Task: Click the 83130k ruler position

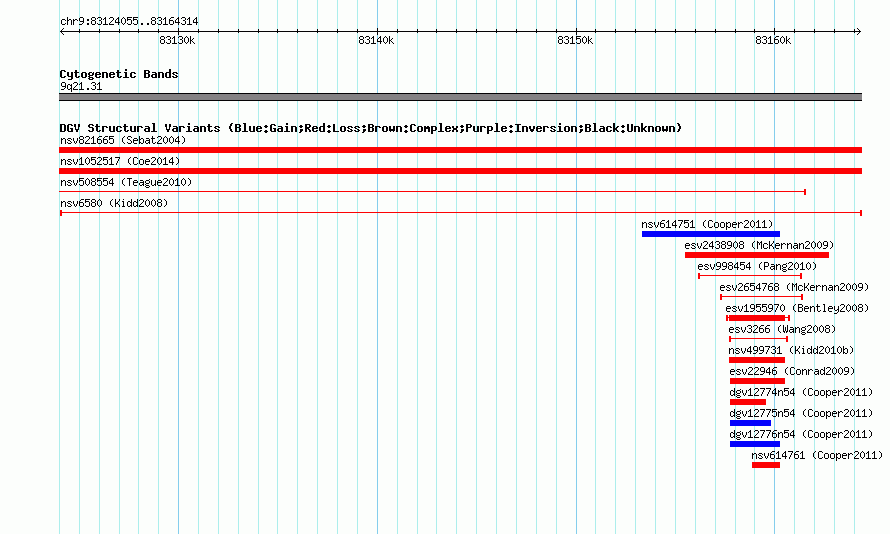Action: (x=177, y=40)
